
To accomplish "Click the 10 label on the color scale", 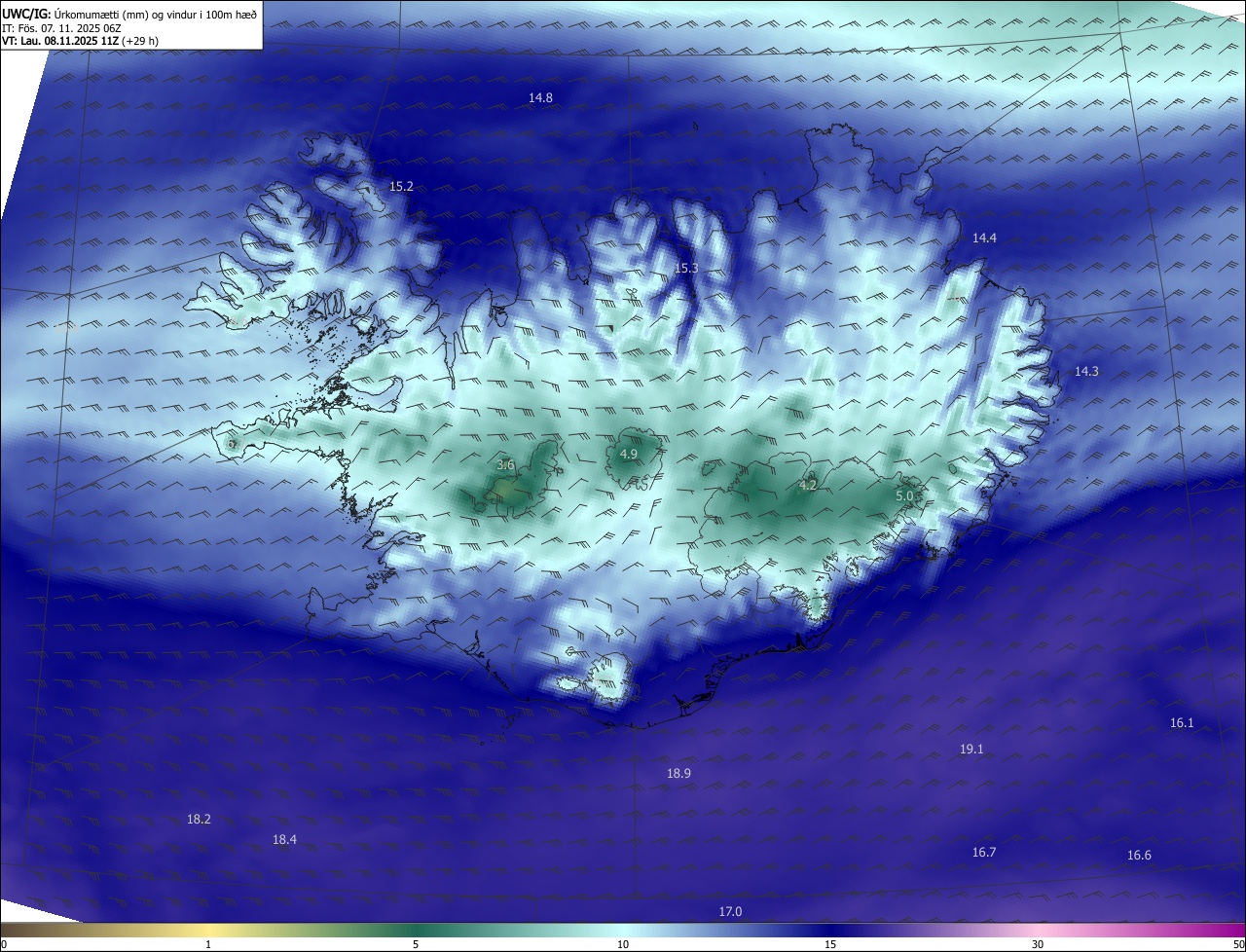I will pos(623,944).
